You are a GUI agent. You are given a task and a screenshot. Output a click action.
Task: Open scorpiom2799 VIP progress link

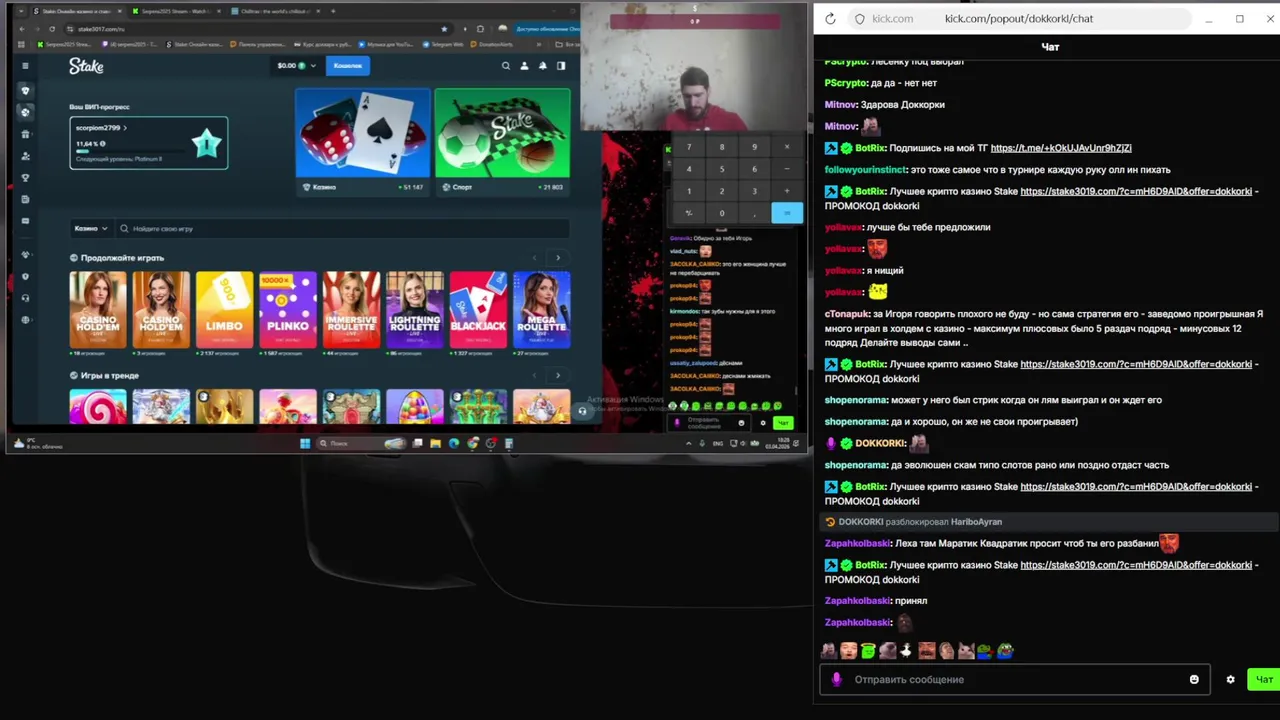(x=101, y=128)
